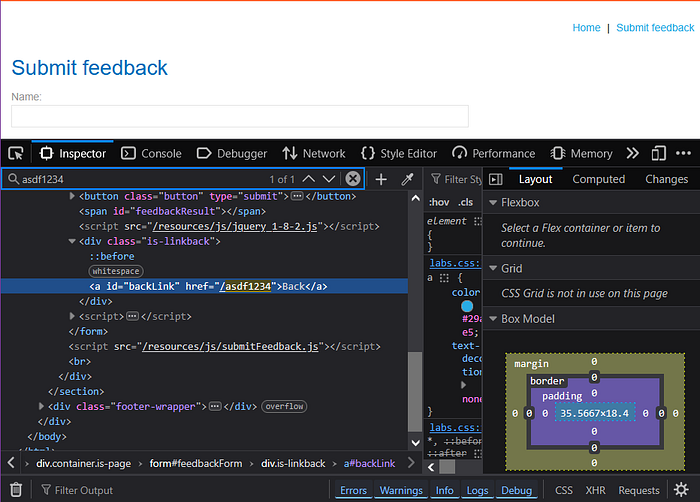This screenshot has width=700, height=502.
Task: Collapse the Flexbox section
Action: click(493, 203)
